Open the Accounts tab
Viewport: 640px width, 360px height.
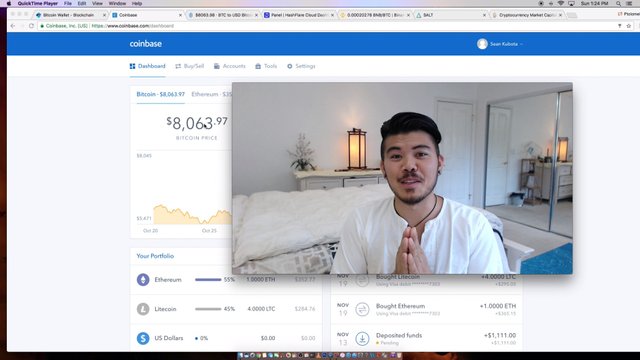point(229,66)
